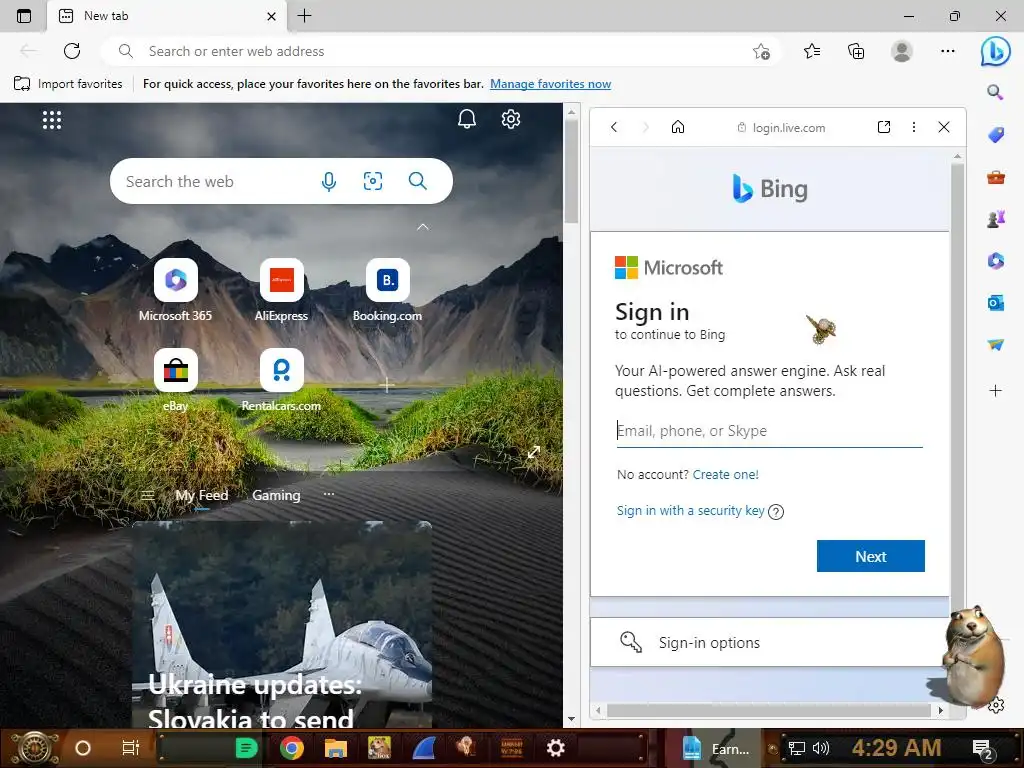Open Shopping tag in the sidebar

(995, 135)
